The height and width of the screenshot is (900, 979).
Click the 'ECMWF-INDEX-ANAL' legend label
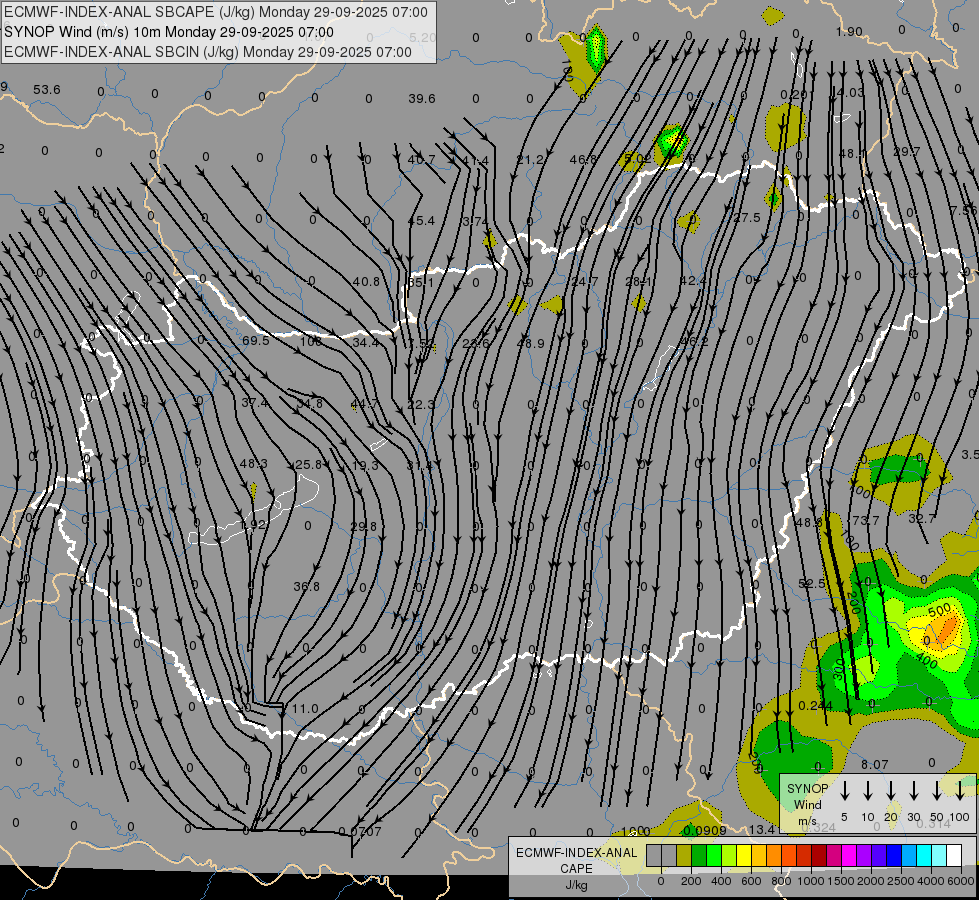coord(576,853)
